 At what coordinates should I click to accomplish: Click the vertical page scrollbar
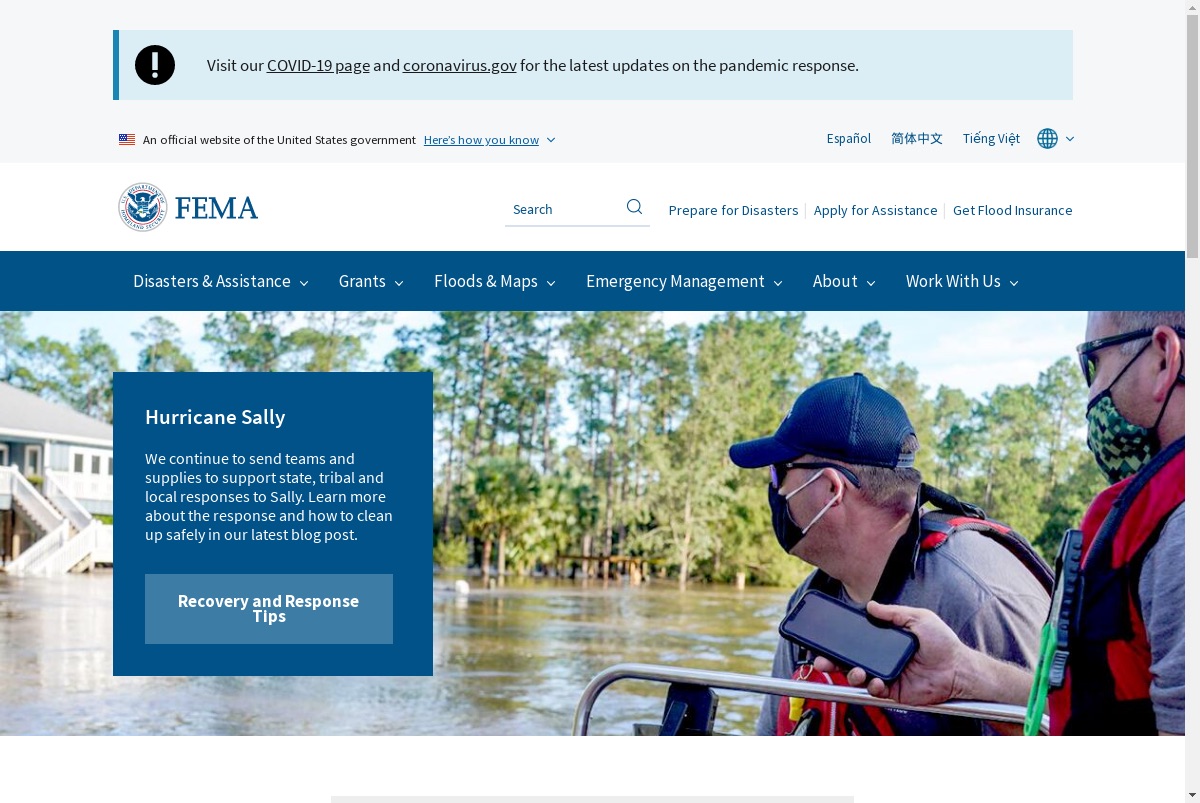tap(1192, 401)
